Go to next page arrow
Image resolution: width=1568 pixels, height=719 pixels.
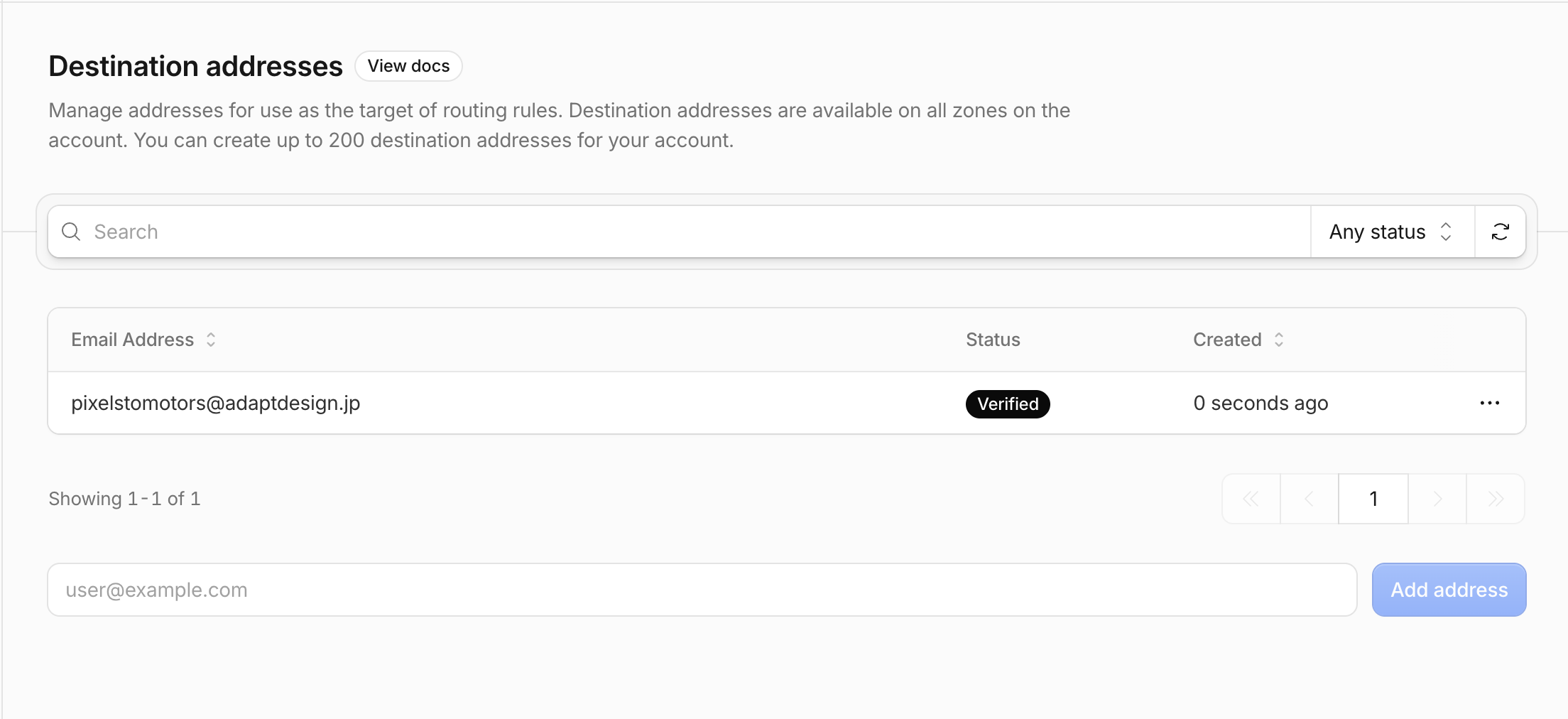[x=1437, y=499]
